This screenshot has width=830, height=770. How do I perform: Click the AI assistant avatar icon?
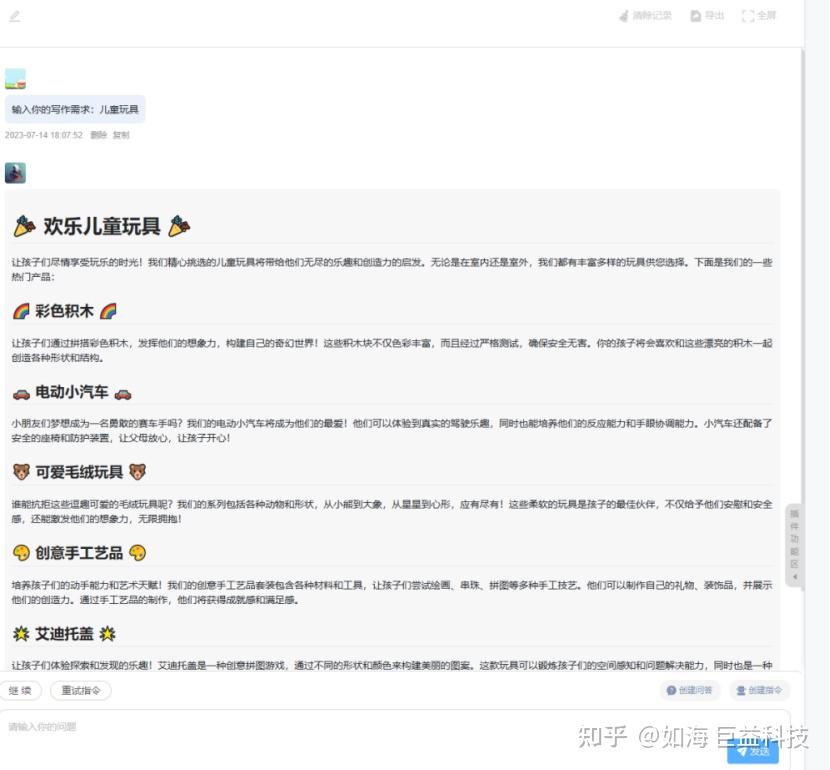click(15, 173)
